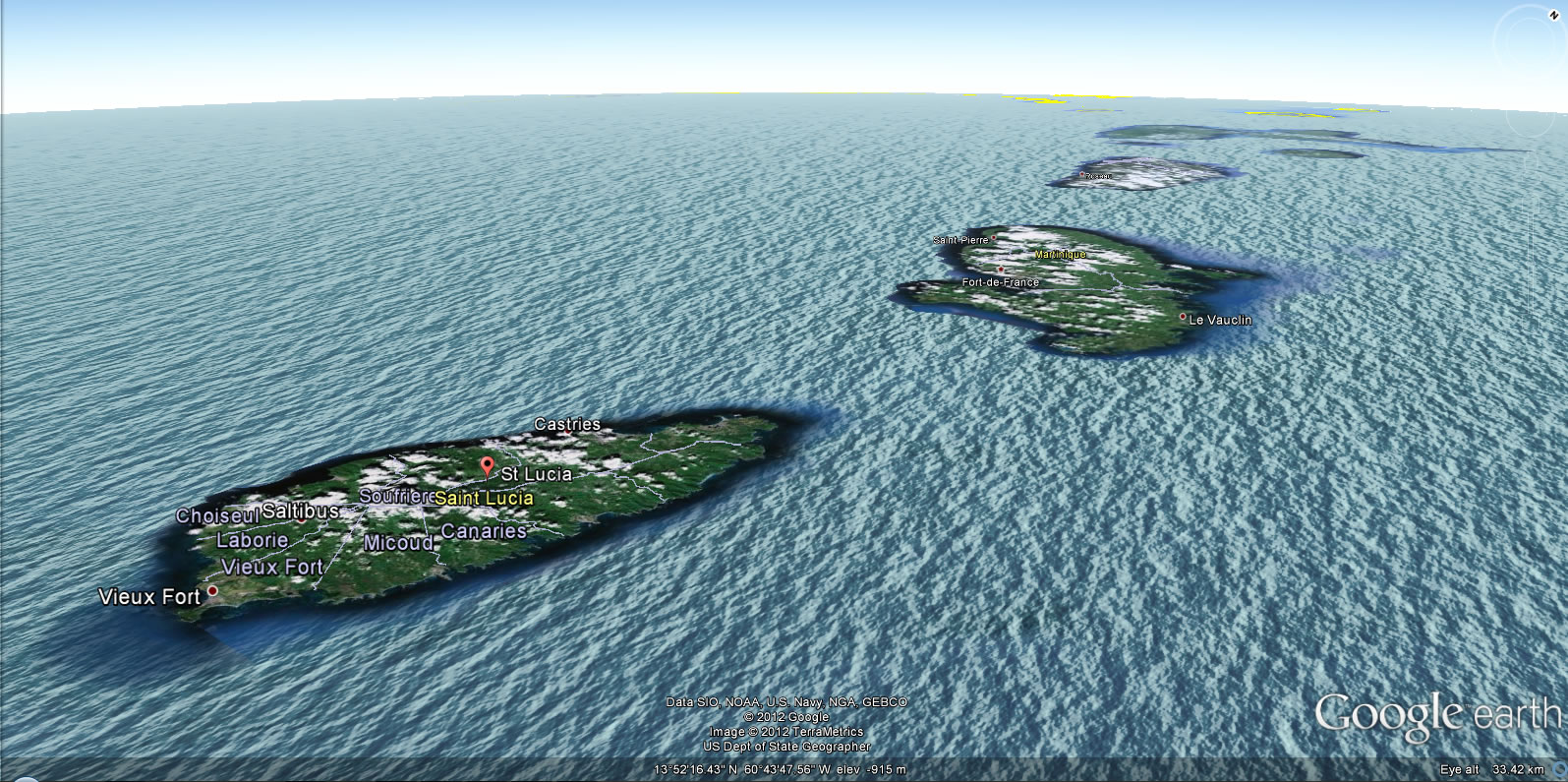This screenshot has height=782, width=1568.
Task: Click the Laborie district label
Action: [x=252, y=539]
